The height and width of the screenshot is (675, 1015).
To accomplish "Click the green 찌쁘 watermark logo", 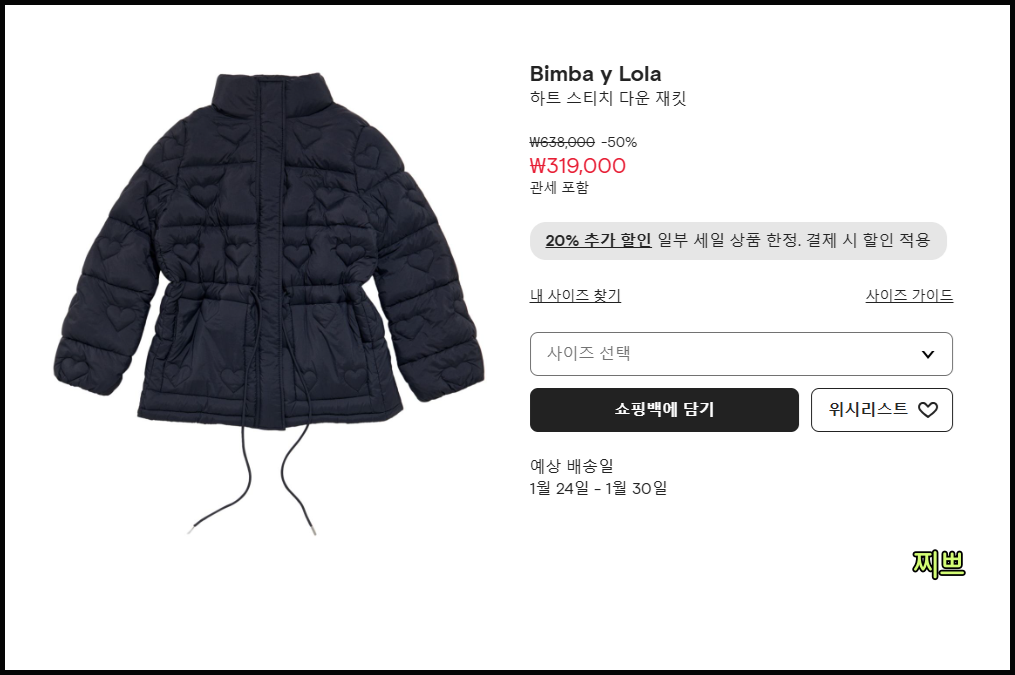I will coord(938,564).
